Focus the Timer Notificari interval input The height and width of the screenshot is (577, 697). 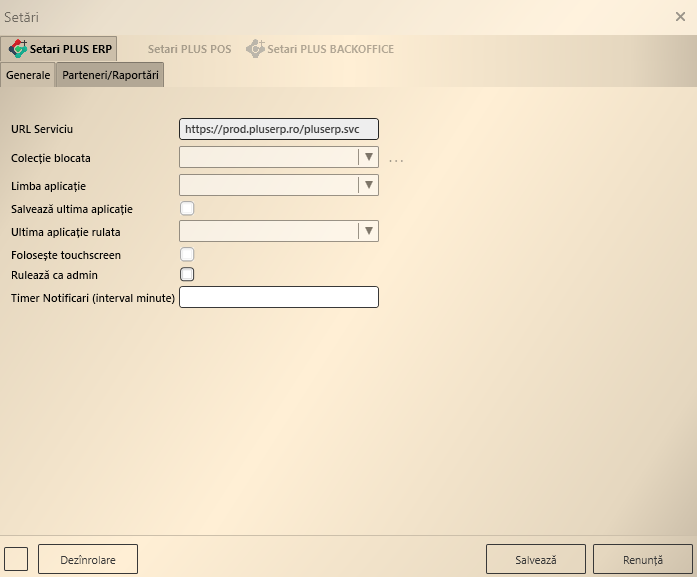coord(279,297)
